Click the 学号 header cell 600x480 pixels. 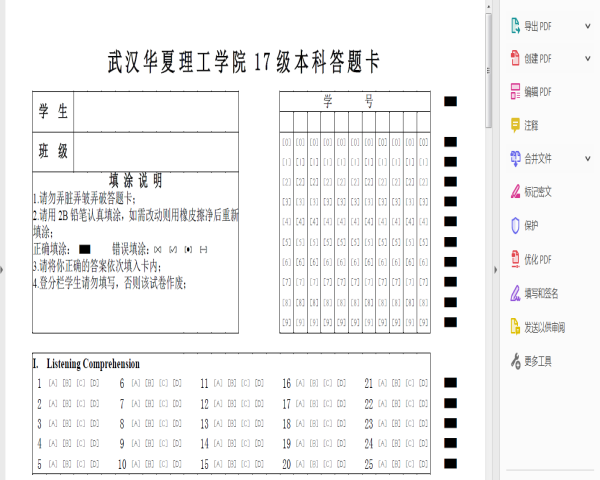tap(355, 101)
